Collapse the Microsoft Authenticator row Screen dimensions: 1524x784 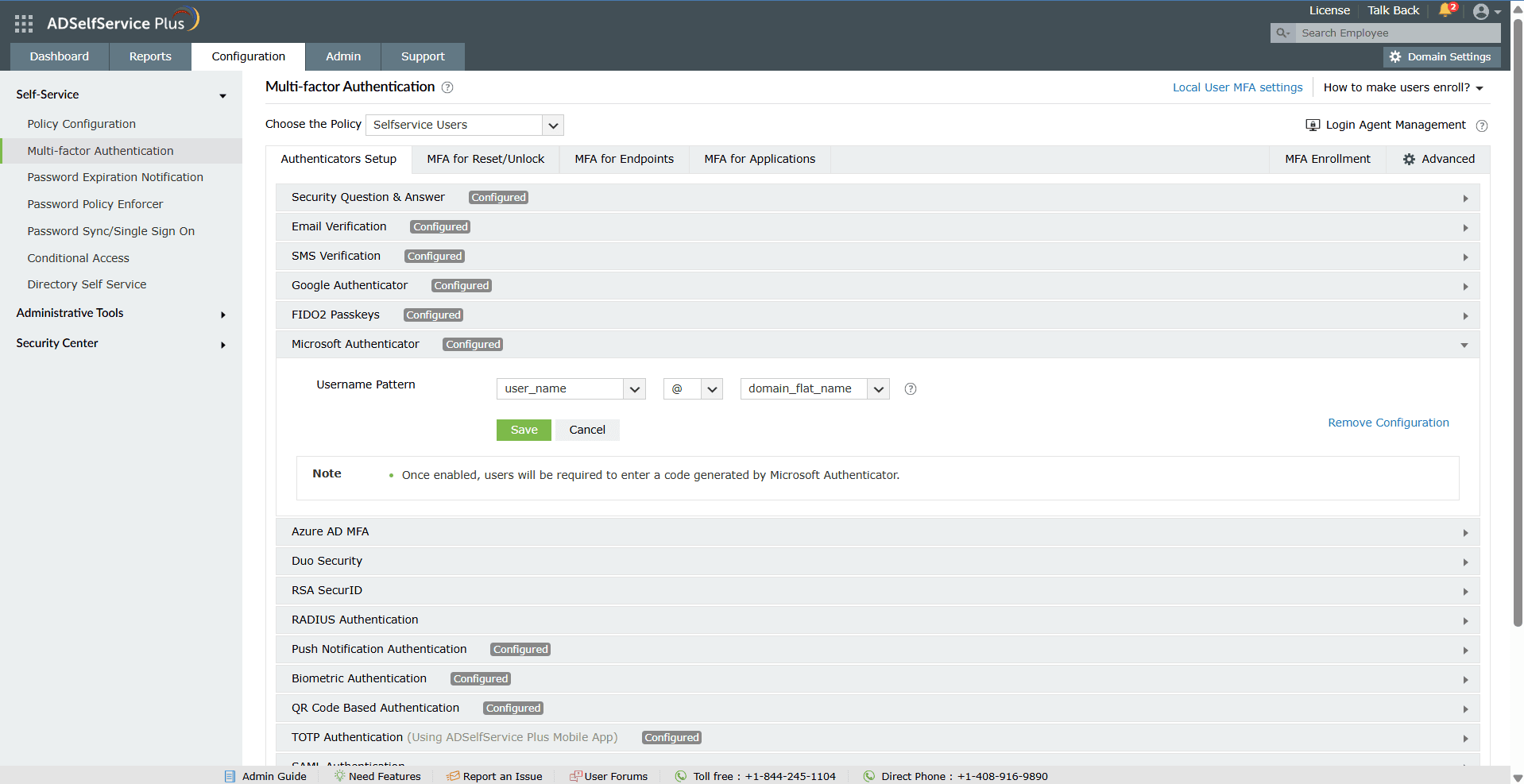(877, 345)
